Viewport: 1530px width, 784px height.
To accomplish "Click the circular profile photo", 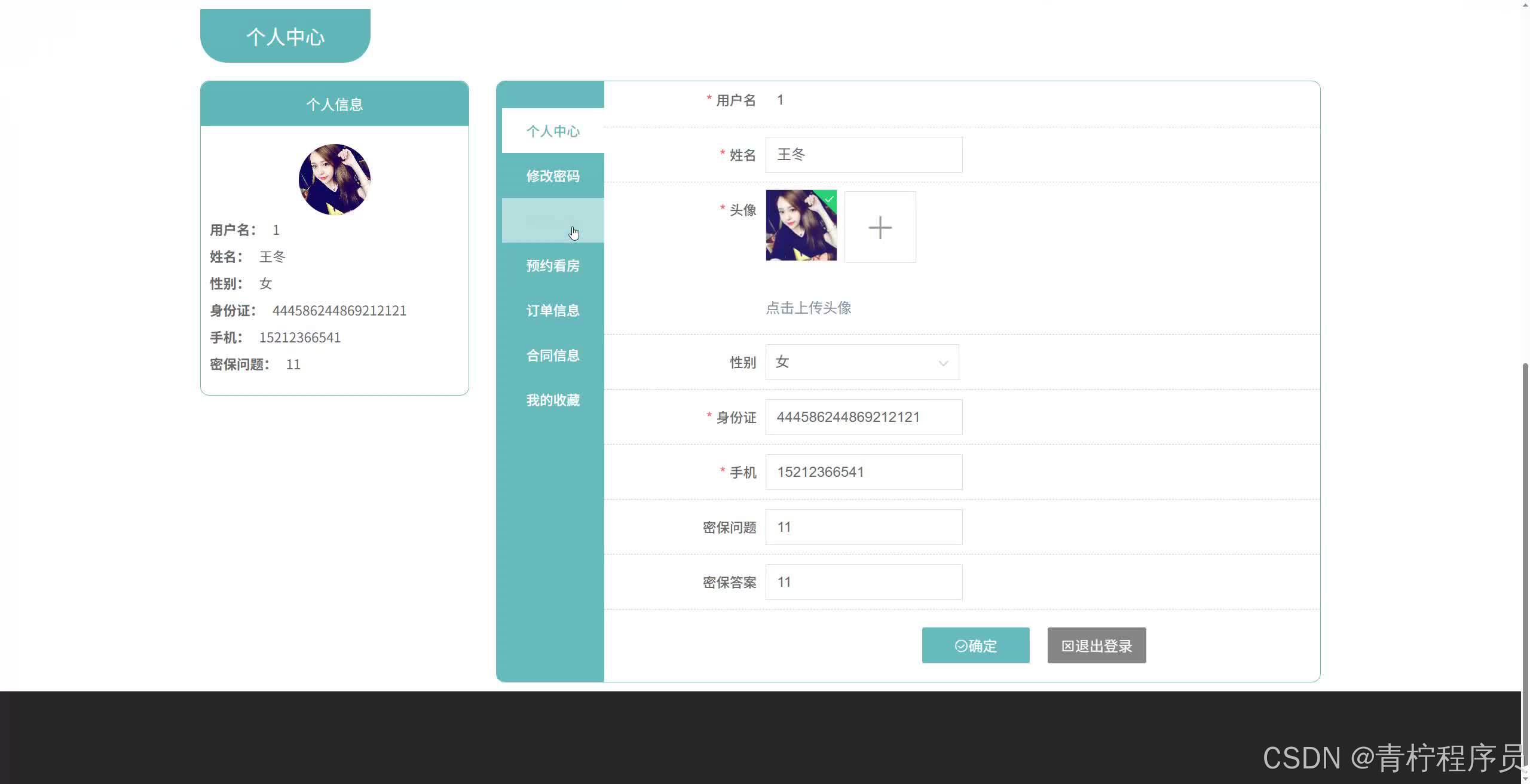I will point(334,179).
